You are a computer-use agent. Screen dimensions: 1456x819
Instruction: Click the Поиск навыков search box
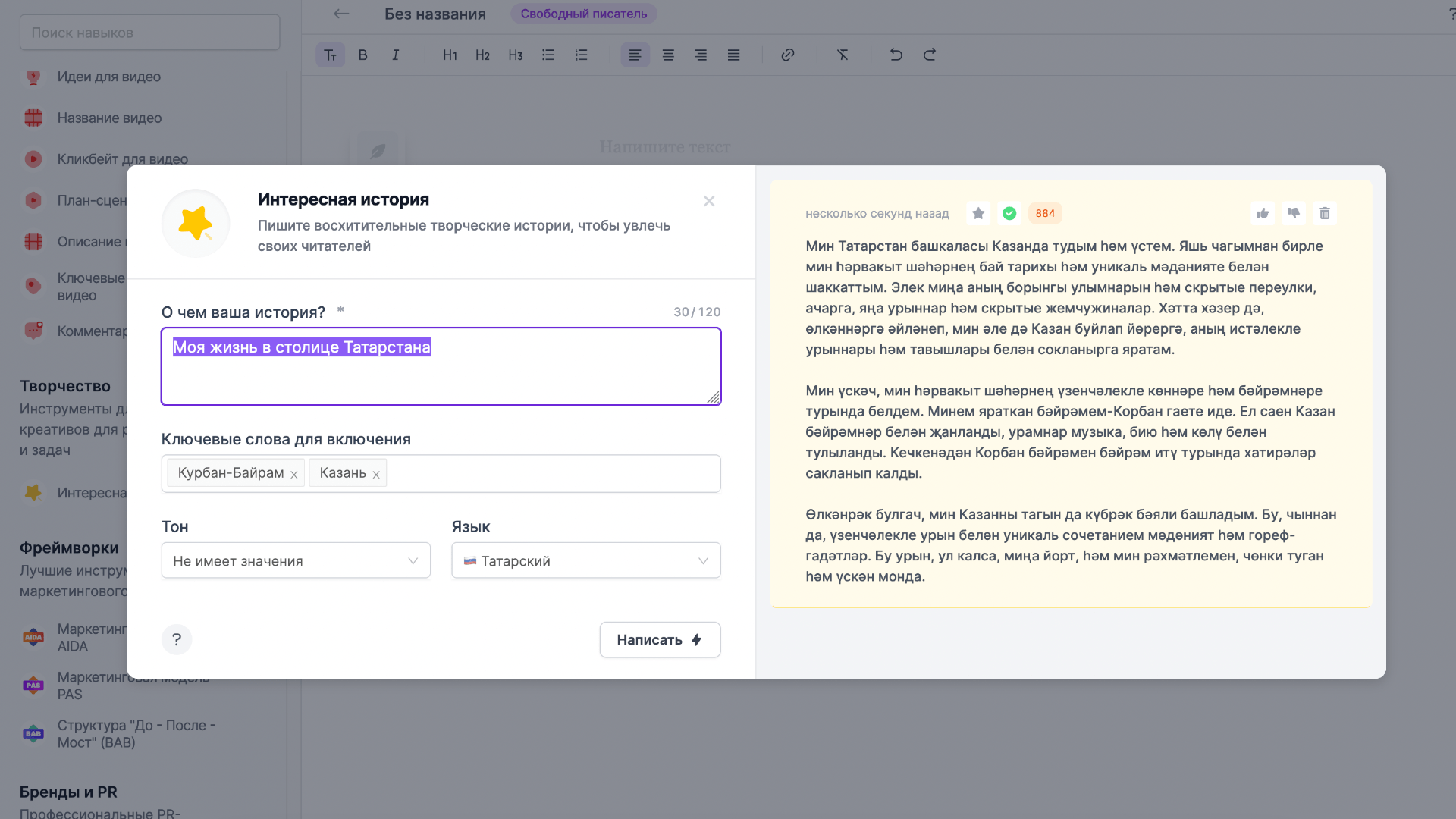pyautogui.click(x=150, y=33)
